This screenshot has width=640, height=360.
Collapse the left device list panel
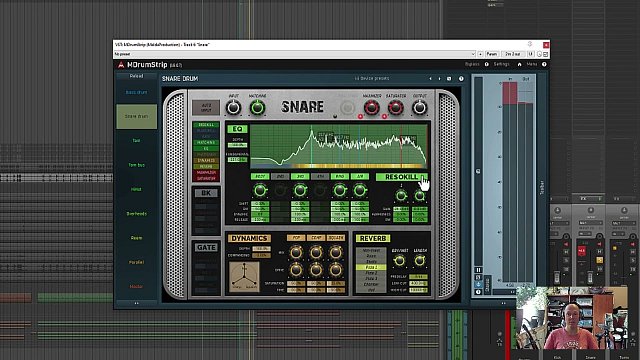point(136,303)
